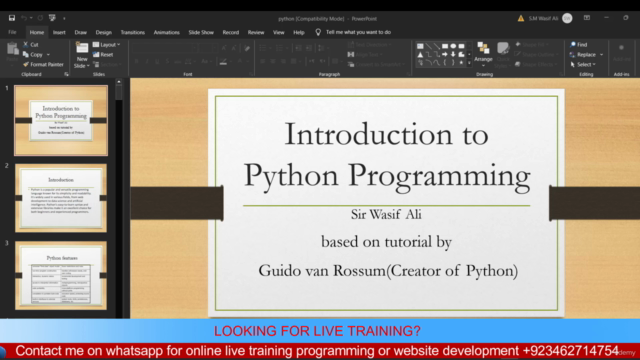This screenshot has width=640, height=360.
Task: Toggle Underline formatting
Action: tap(157, 61)
